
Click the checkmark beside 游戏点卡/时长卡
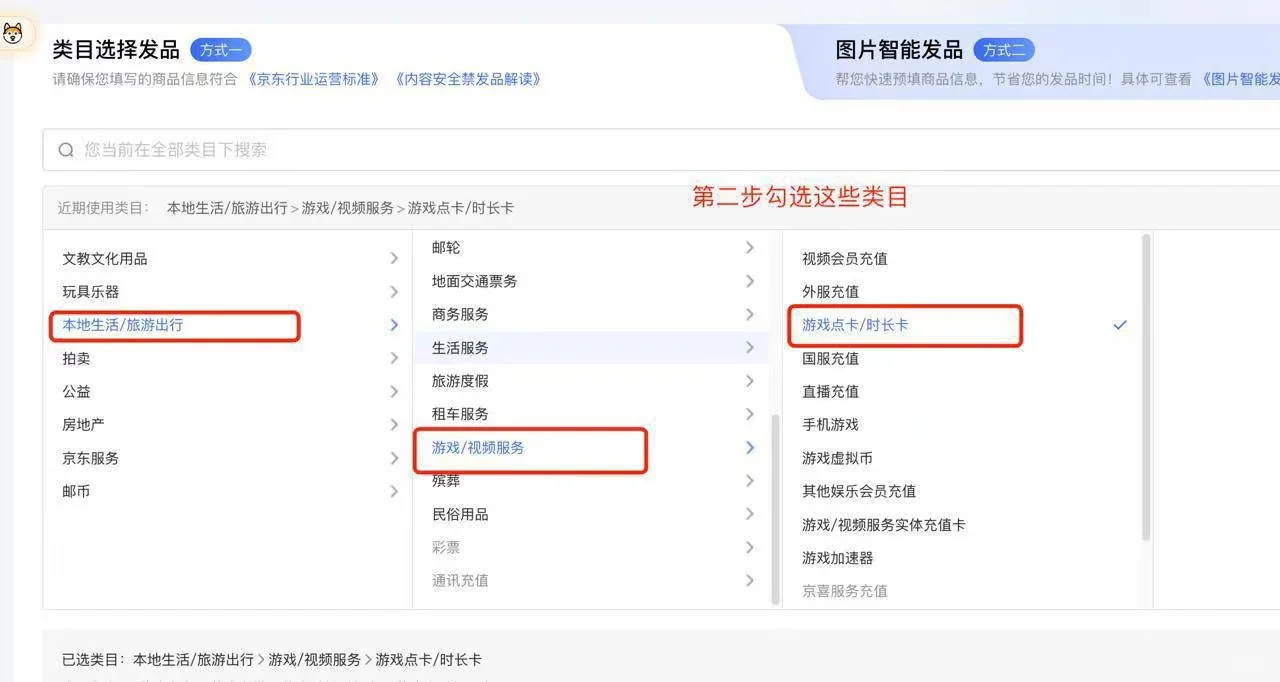click(1120, 325)
